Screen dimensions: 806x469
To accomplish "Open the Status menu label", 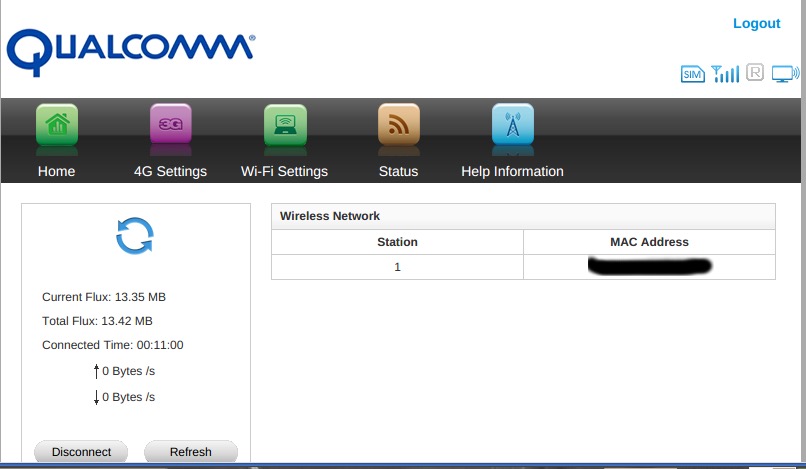I will (x=398, y=171).
